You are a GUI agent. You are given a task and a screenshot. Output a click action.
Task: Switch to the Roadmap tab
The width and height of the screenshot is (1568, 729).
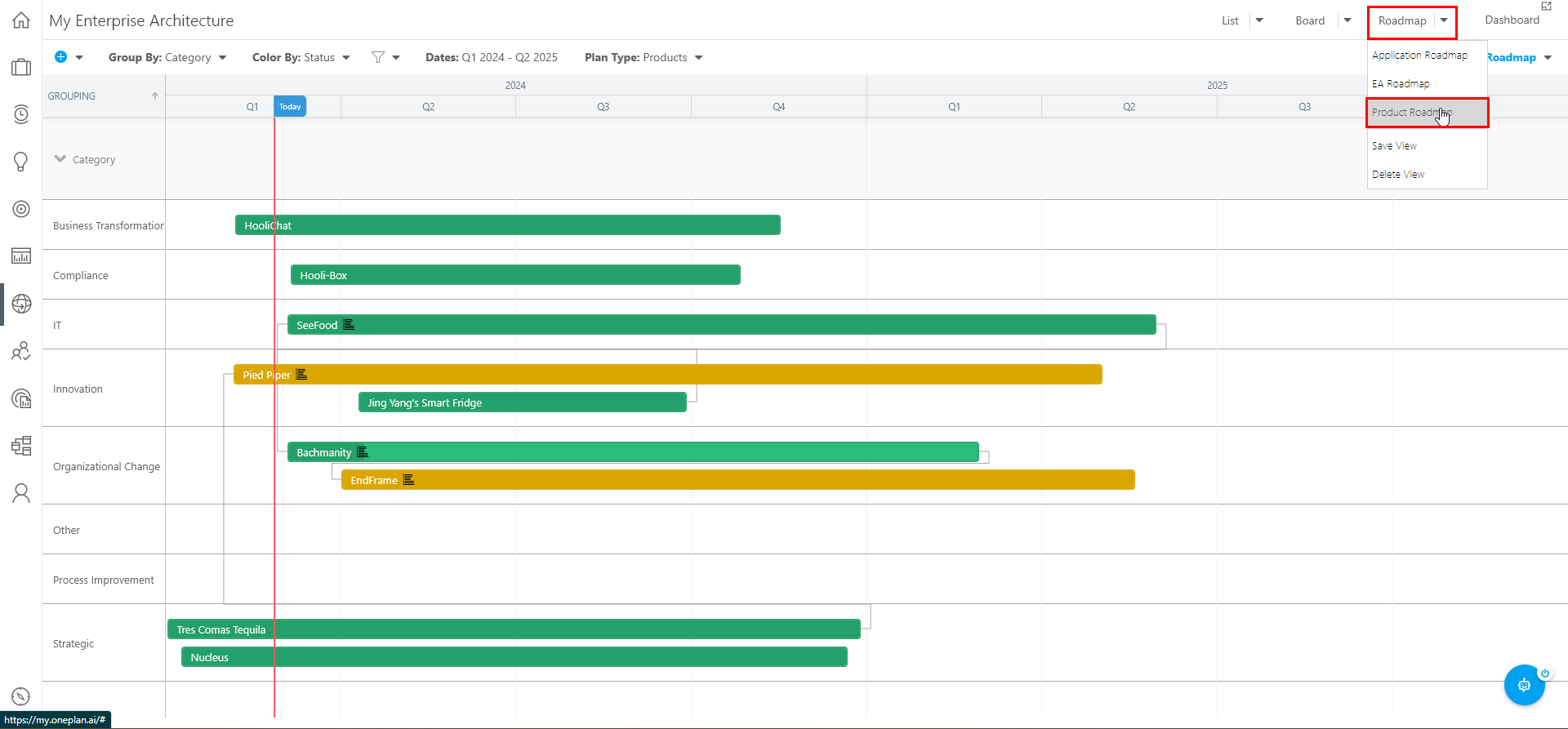[x=1402, y=20]
